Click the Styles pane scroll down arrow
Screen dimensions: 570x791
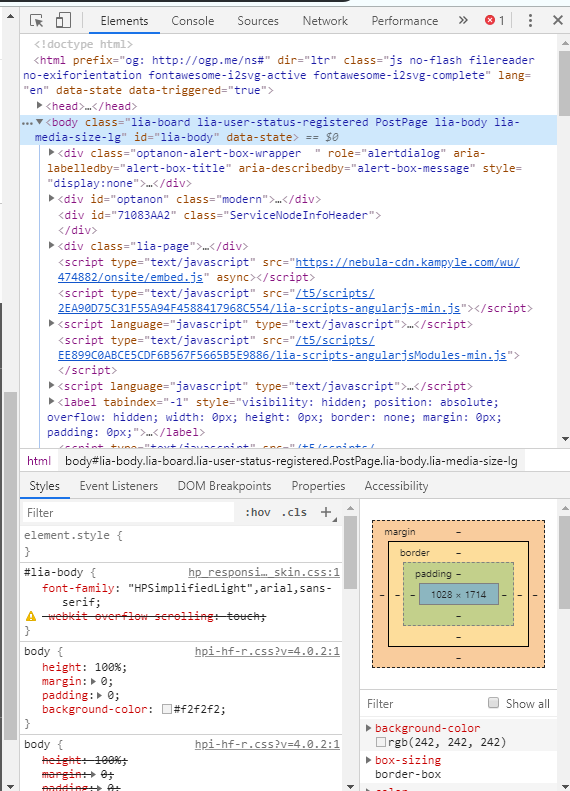351,786
